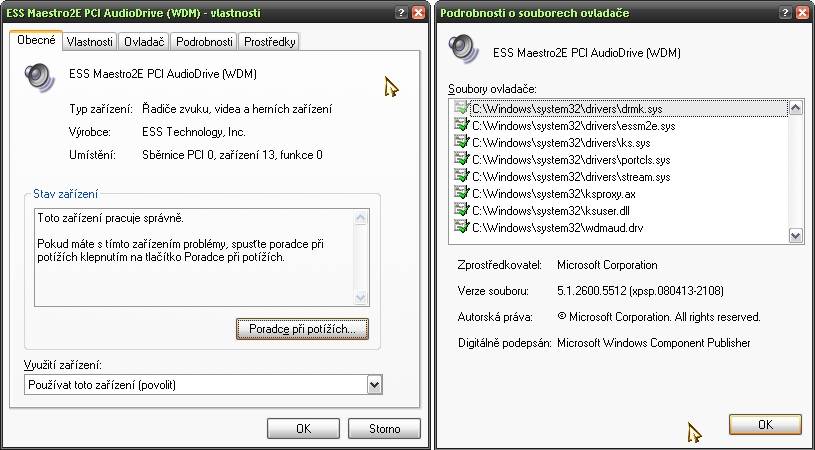Click Storno to cancel the properties dialog
The height and width of the screenshot is (450, 815).
(384, 429)
